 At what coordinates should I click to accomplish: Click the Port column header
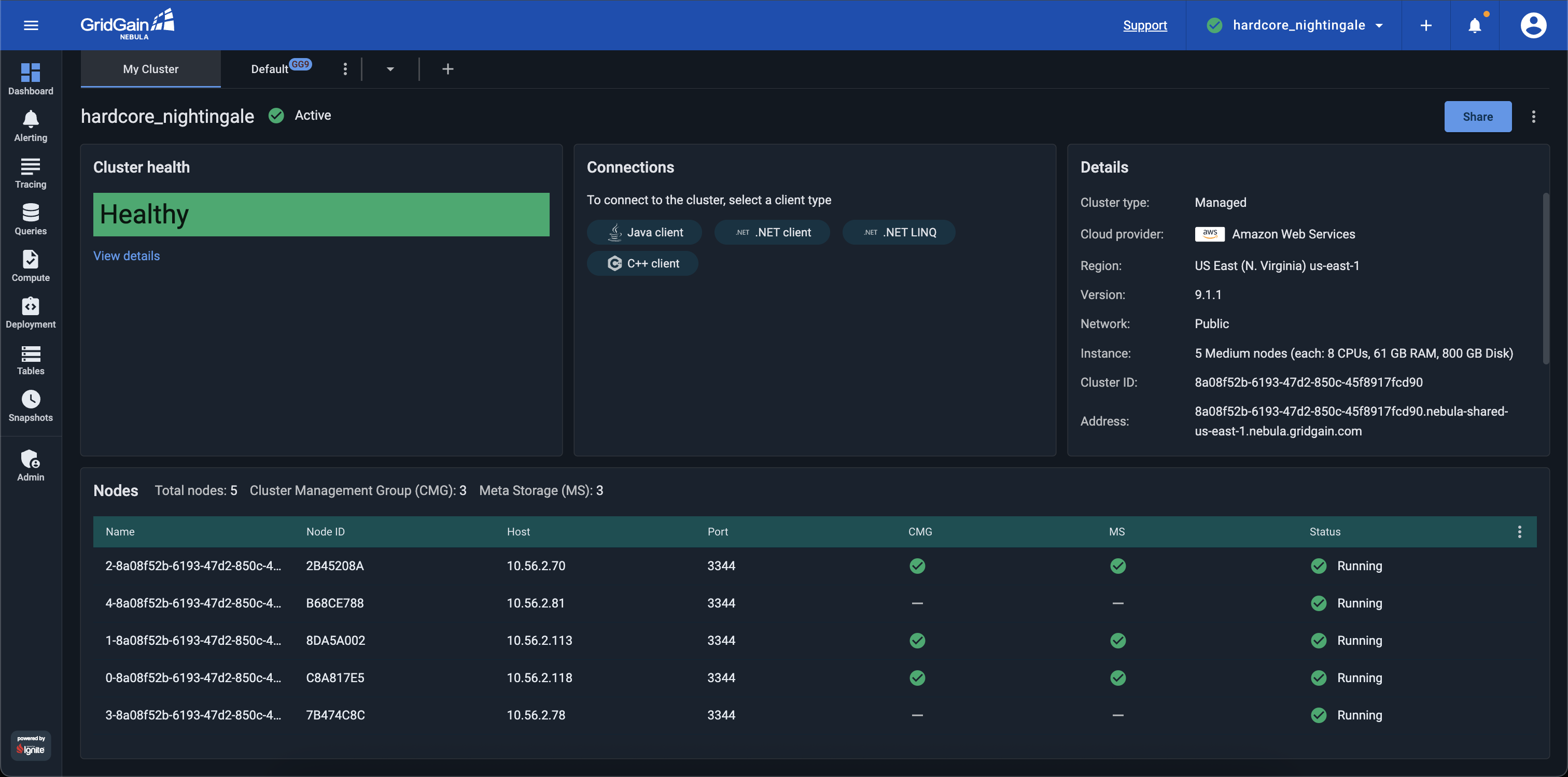click(718, 531)
